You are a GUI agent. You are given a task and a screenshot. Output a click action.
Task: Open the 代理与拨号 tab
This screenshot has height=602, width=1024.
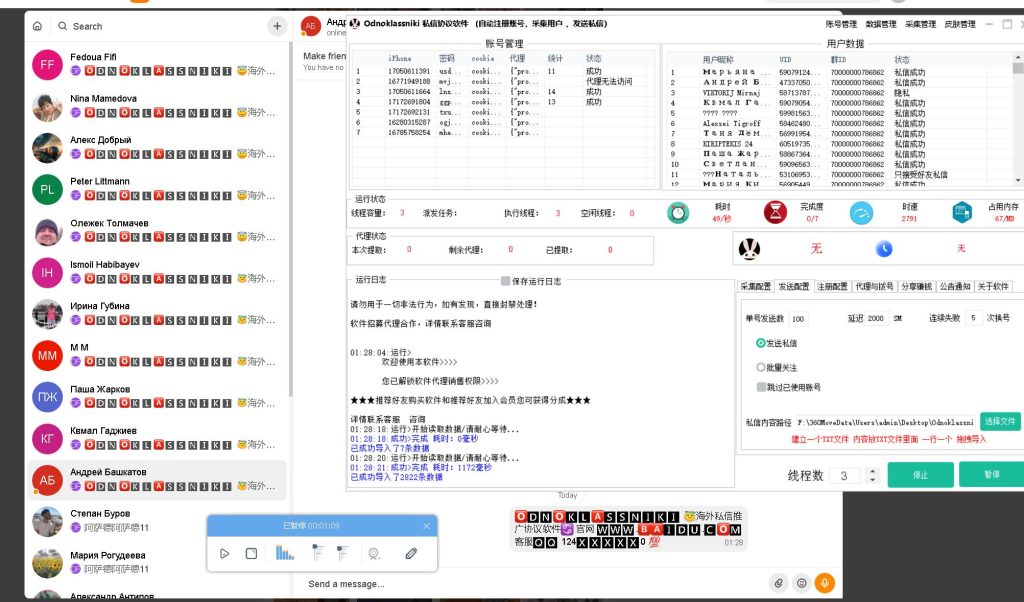[x=874, y=286]
